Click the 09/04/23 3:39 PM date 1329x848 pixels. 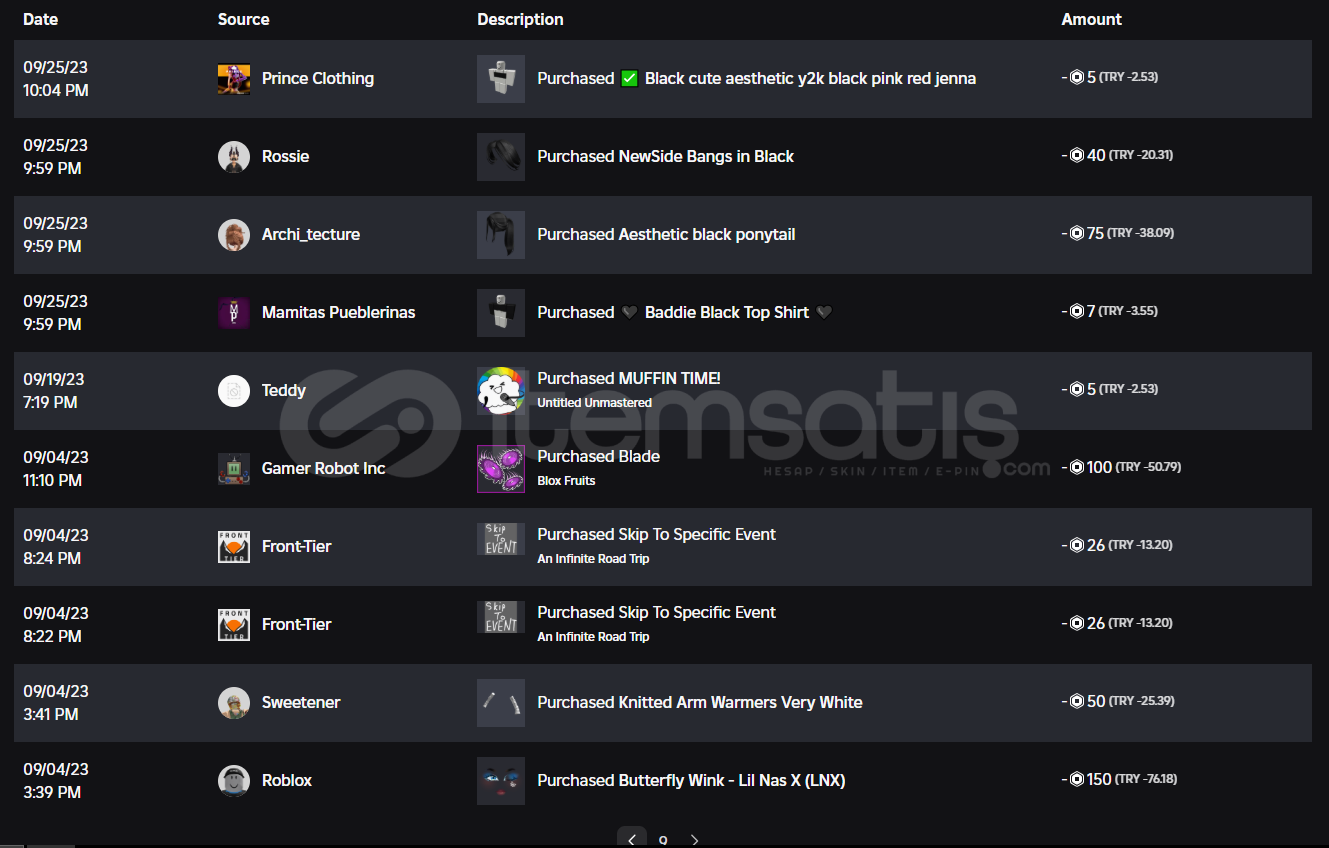pyautogui.click(x=56, y=781)
